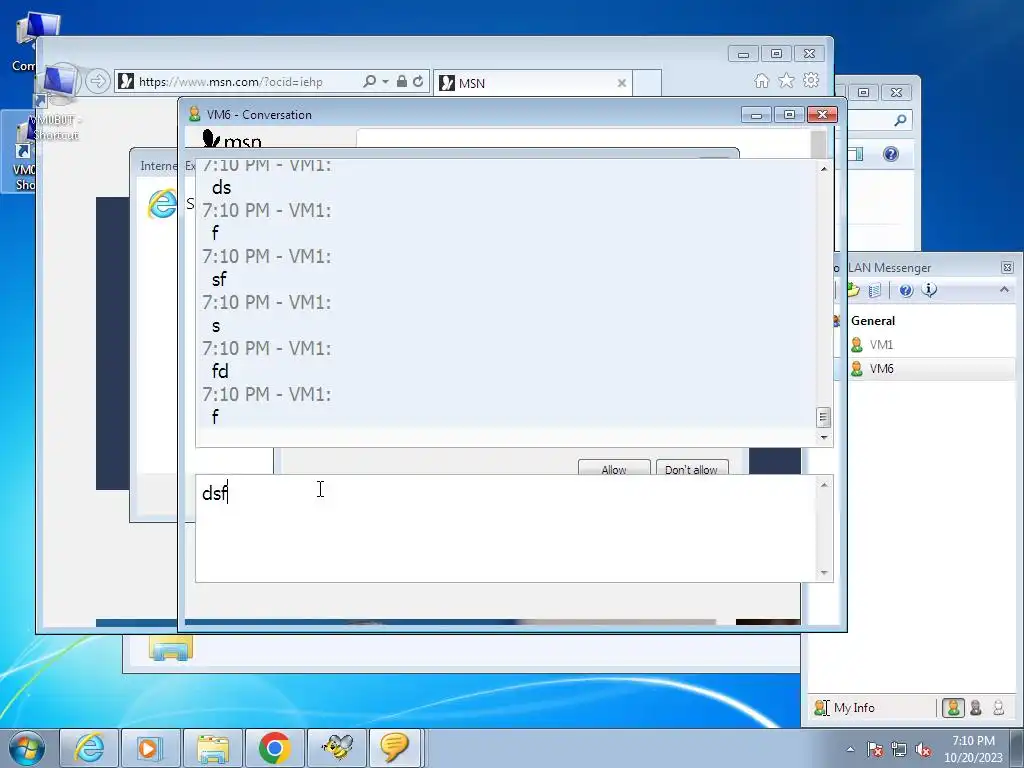Open Windows Explorer folder taskbar icon
The image size is (1024, 768).
point(213,748)
